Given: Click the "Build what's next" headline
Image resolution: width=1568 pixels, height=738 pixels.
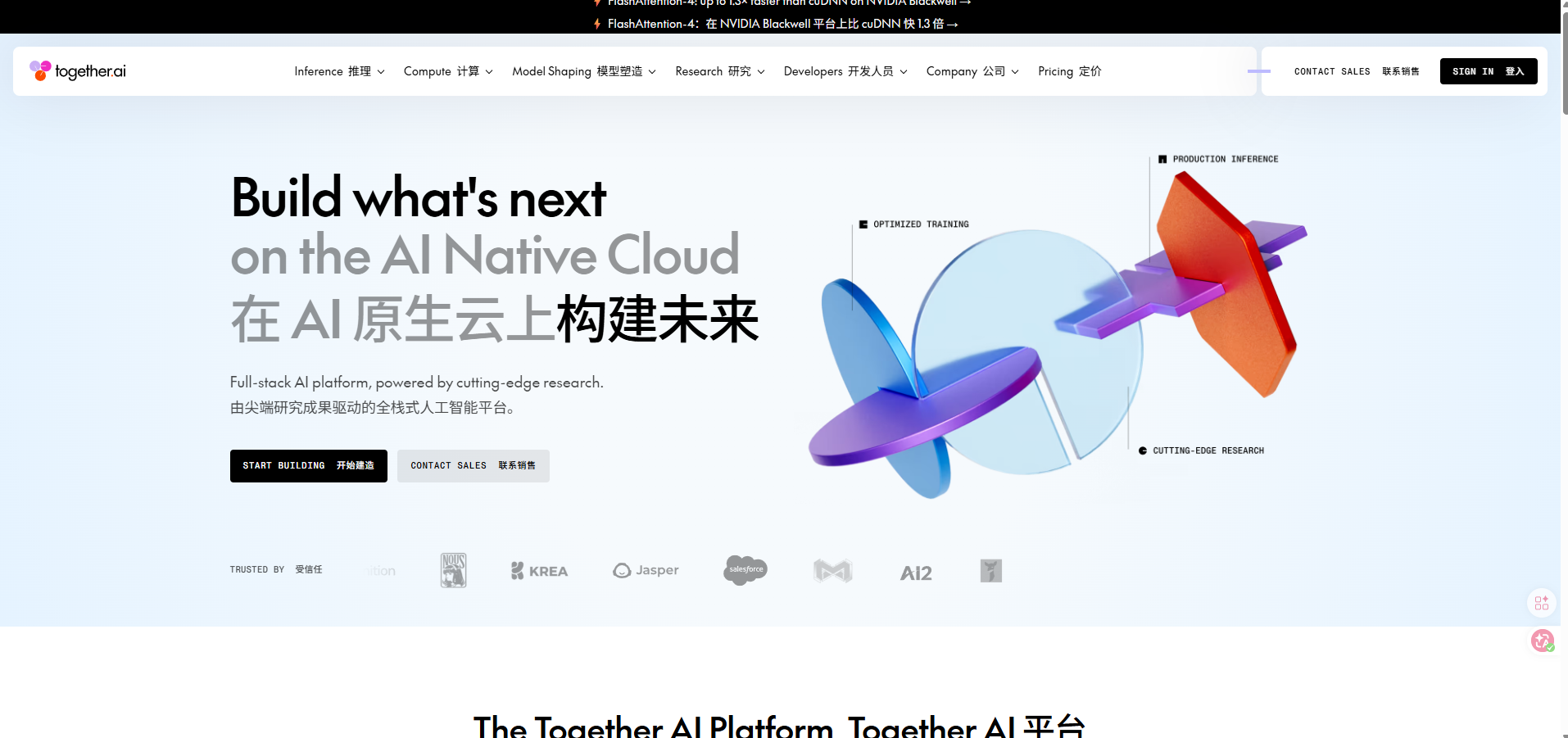Looking at the screenshot, I should pos(419,198).
